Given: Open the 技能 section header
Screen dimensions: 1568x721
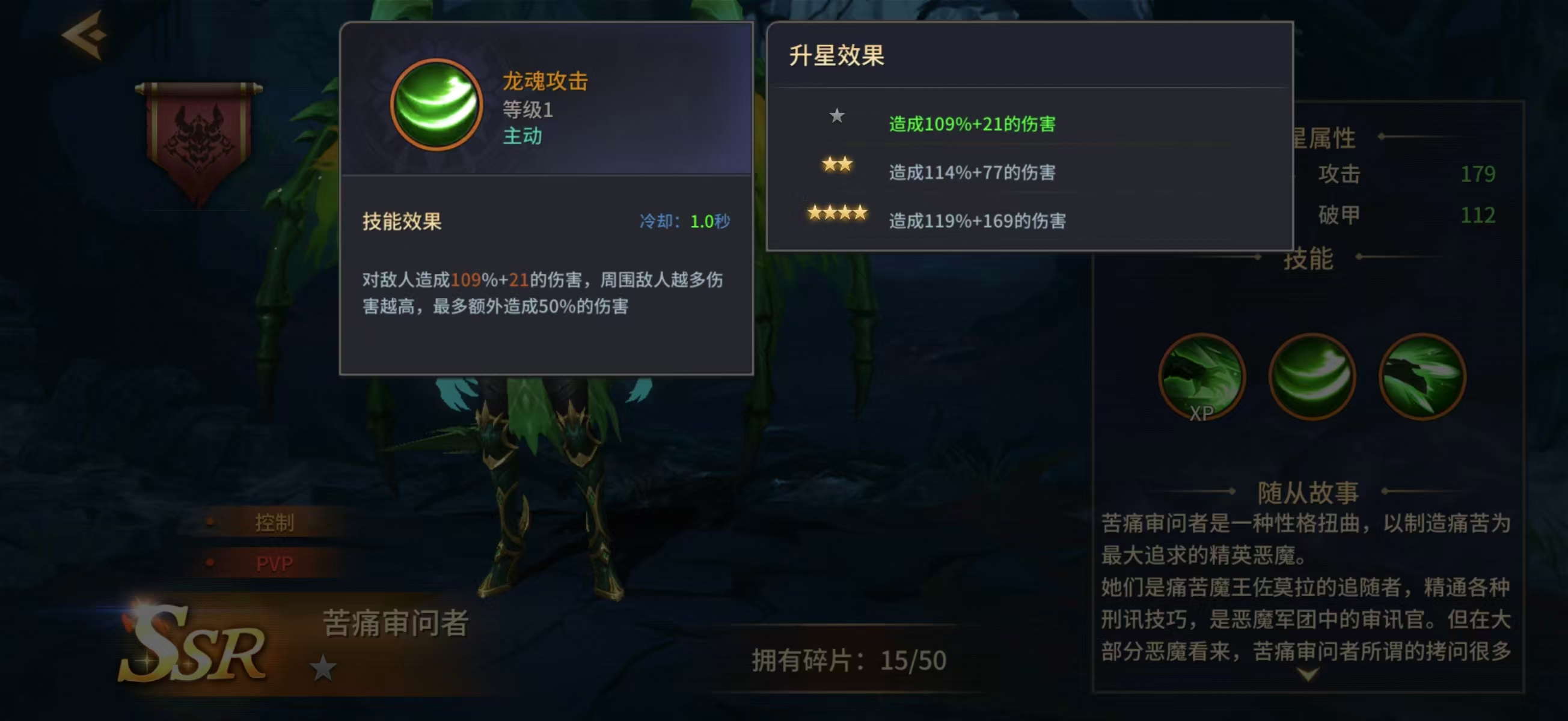Looking at the screenshot, I should coord(1308,258).
